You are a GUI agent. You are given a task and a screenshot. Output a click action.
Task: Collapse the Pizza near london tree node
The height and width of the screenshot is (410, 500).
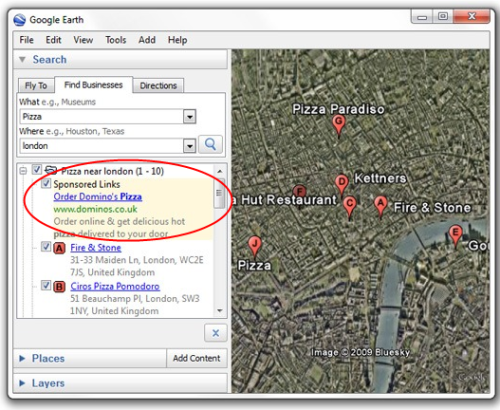[x=23, y=171]
